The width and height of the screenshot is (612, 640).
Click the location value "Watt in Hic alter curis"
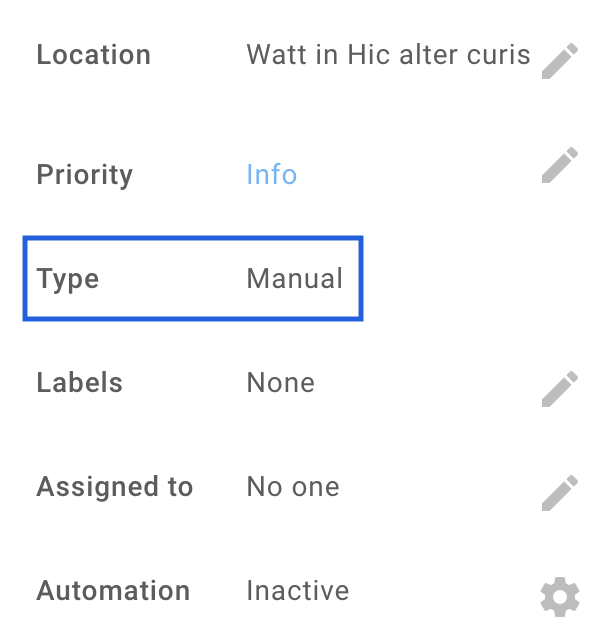pyautogui.click(x=387, y=55)
